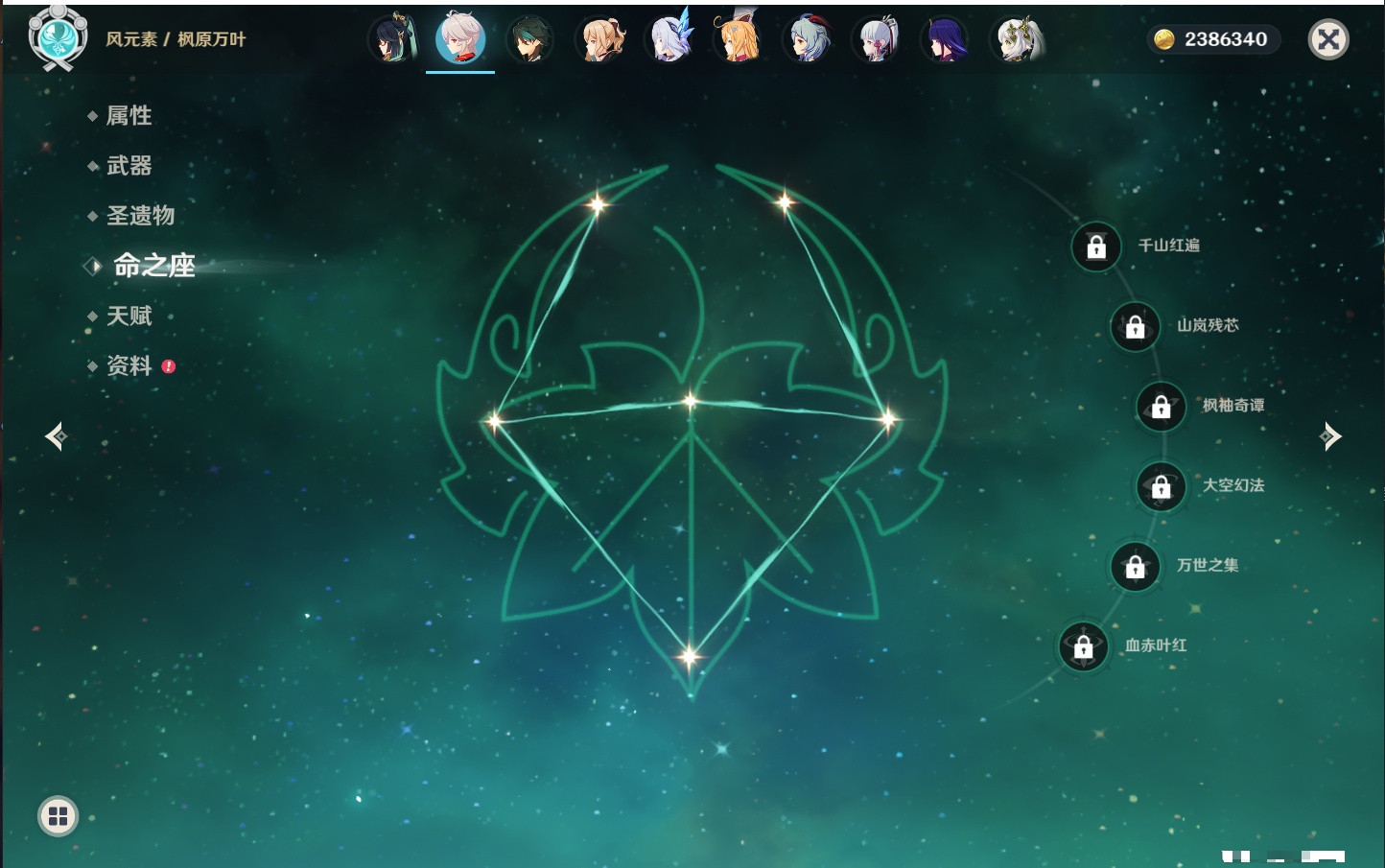
Task: Click the 风元素 / 枫原万叶 title text
Action: pyautogui.click(x=176, y=39)
